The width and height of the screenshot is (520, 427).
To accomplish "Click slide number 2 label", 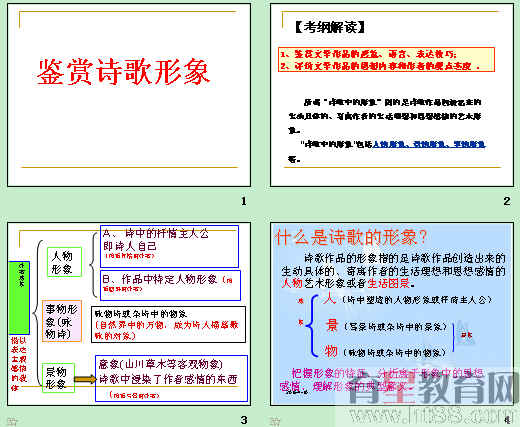I will (507, 201).
